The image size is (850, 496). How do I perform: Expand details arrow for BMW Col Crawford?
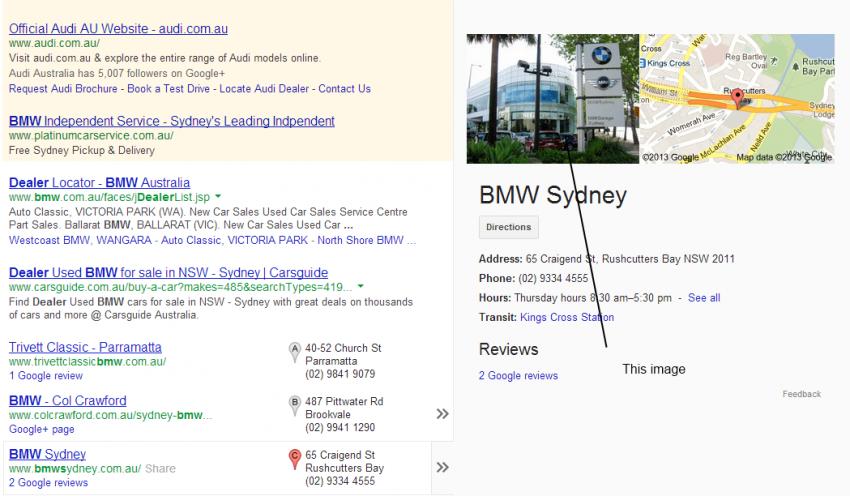point(442,414)
